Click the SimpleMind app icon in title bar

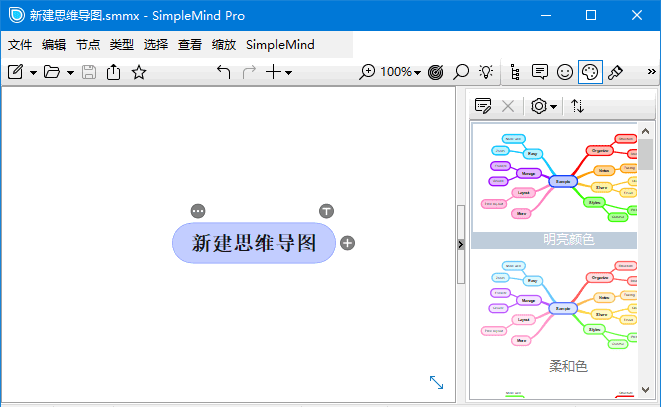pos(17,15)
